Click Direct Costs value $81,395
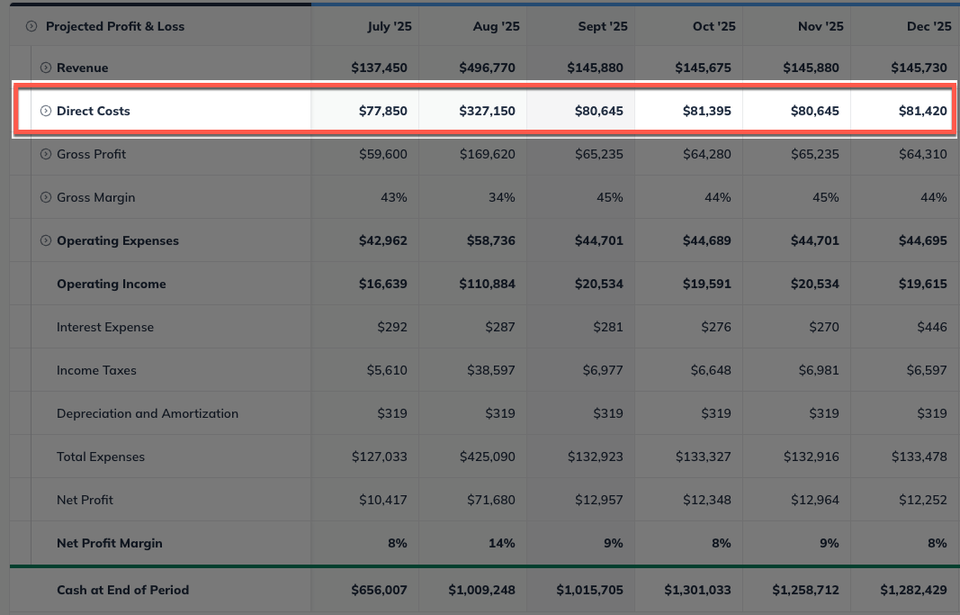Image resolution: width=960 pixels, height=615 pixels. point(707,111)
